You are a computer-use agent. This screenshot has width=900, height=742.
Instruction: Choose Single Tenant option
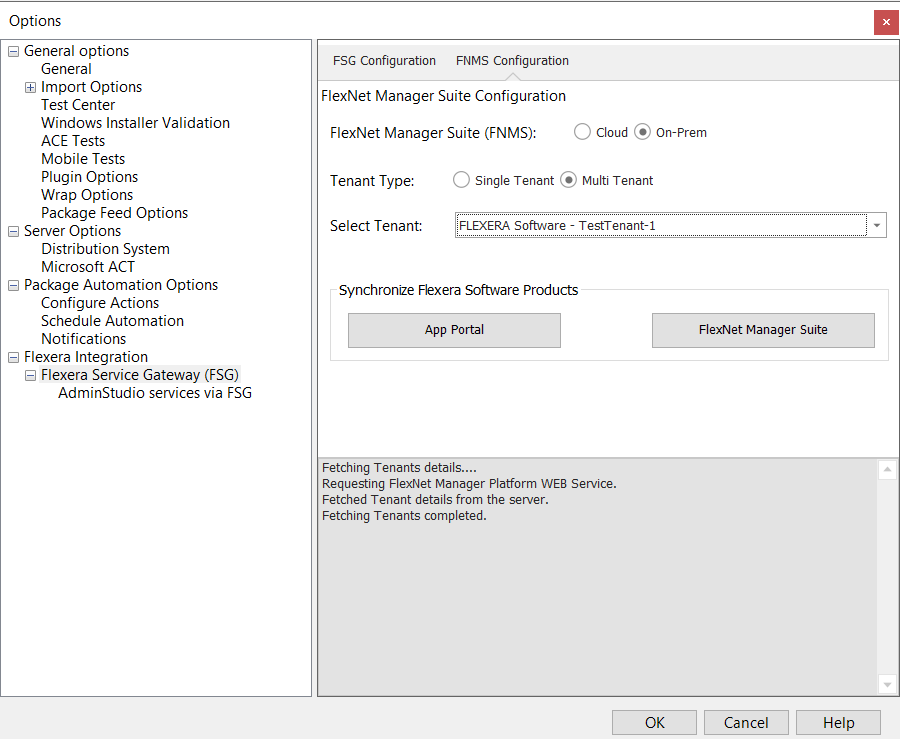(461, 180)
